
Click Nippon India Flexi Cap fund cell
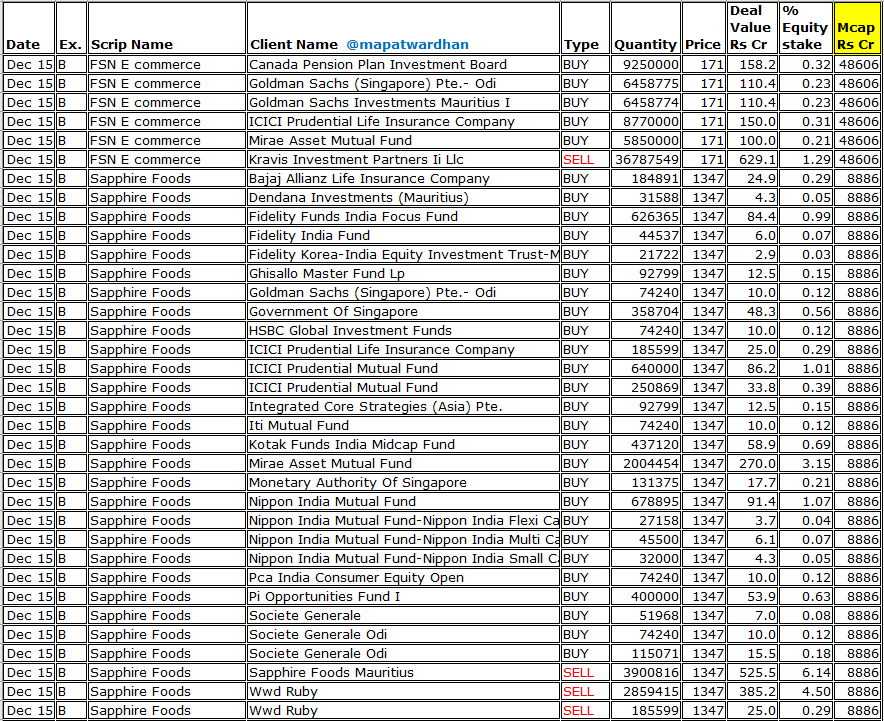tap(403, 520)
